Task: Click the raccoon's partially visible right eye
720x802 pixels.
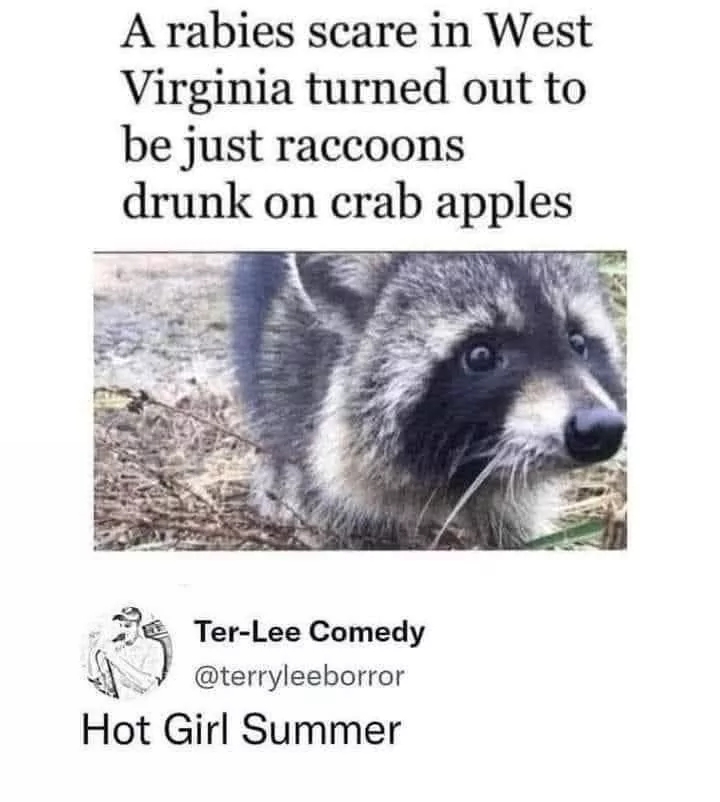Action: coord(578,343)
